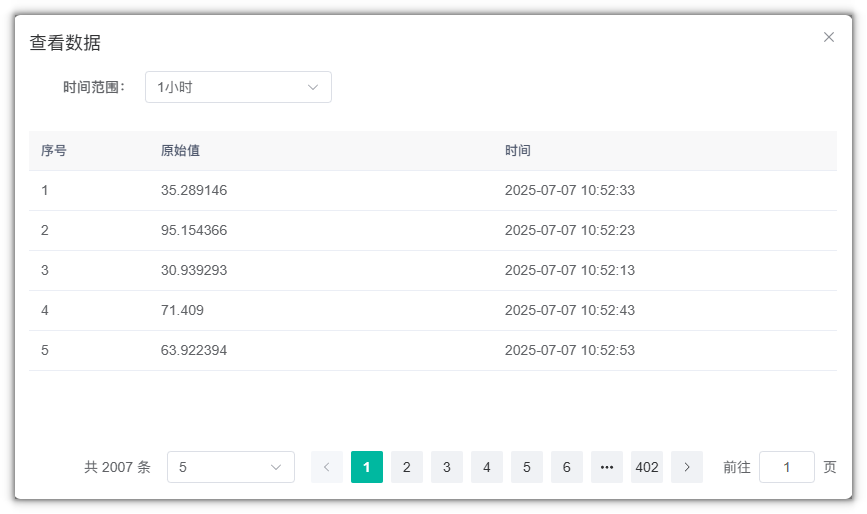Screen dimensions: 867x514
Task: Select page 5 in pagination
Action: click(526, 467)
